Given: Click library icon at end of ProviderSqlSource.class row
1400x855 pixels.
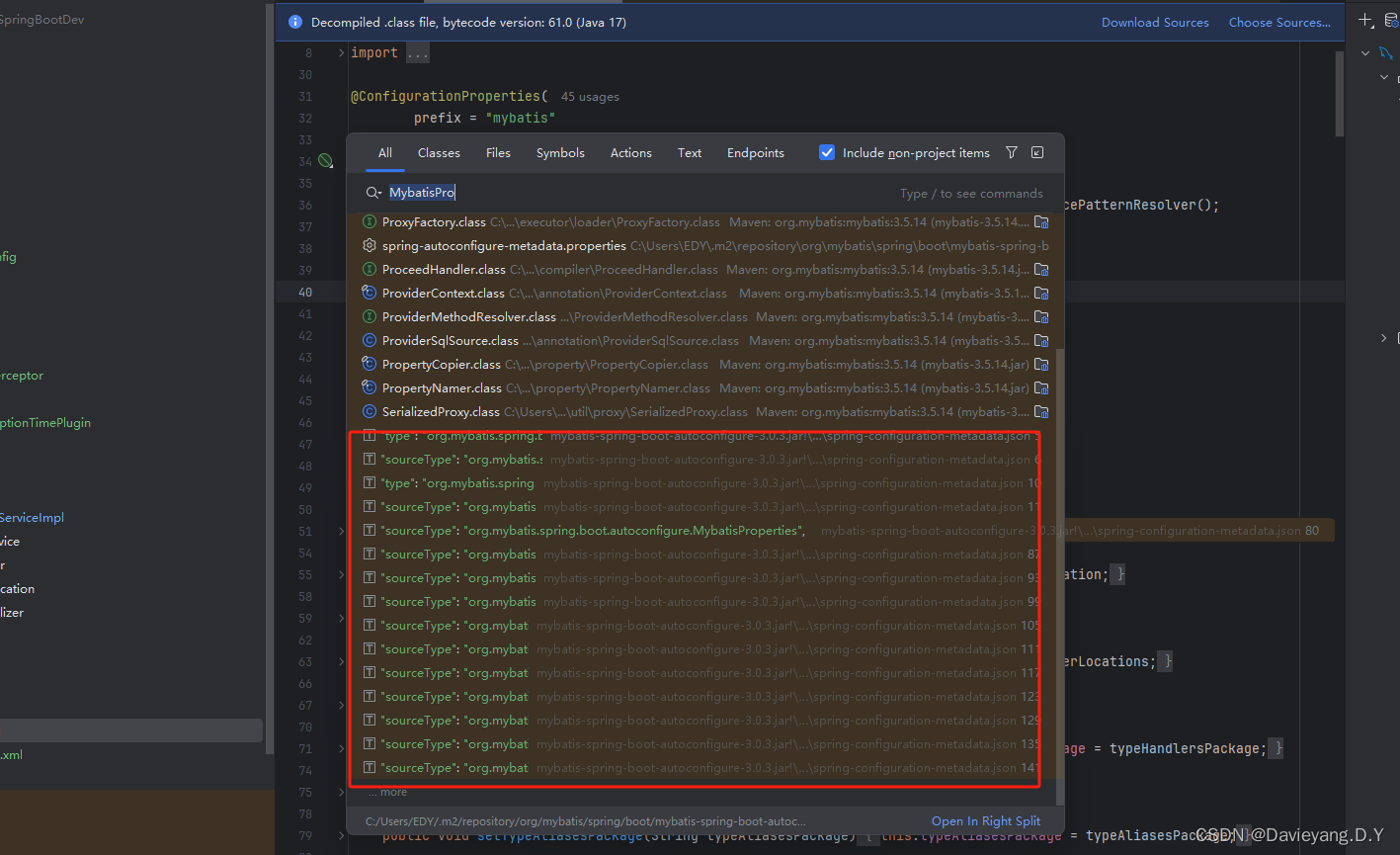Looking at the screenshot, I should [1041, 341].
